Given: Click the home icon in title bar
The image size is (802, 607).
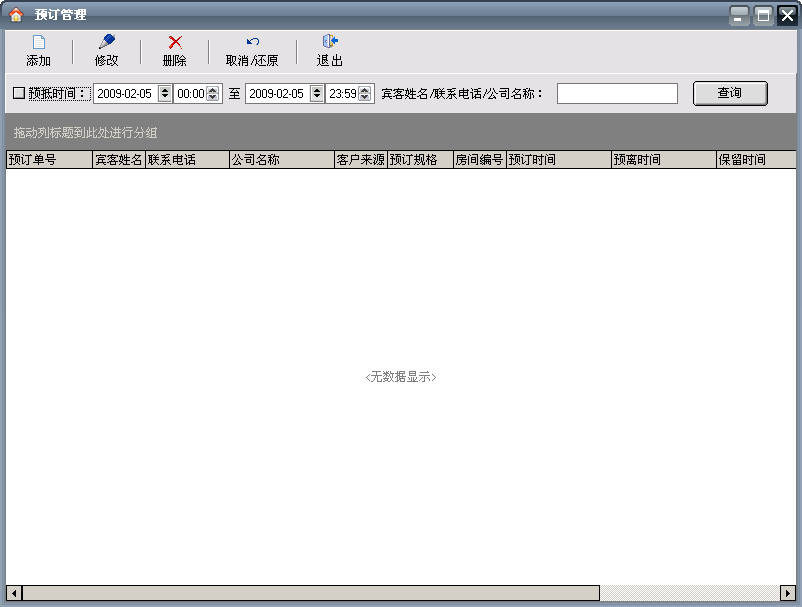Looking at the screenshot, I should 16,15.
